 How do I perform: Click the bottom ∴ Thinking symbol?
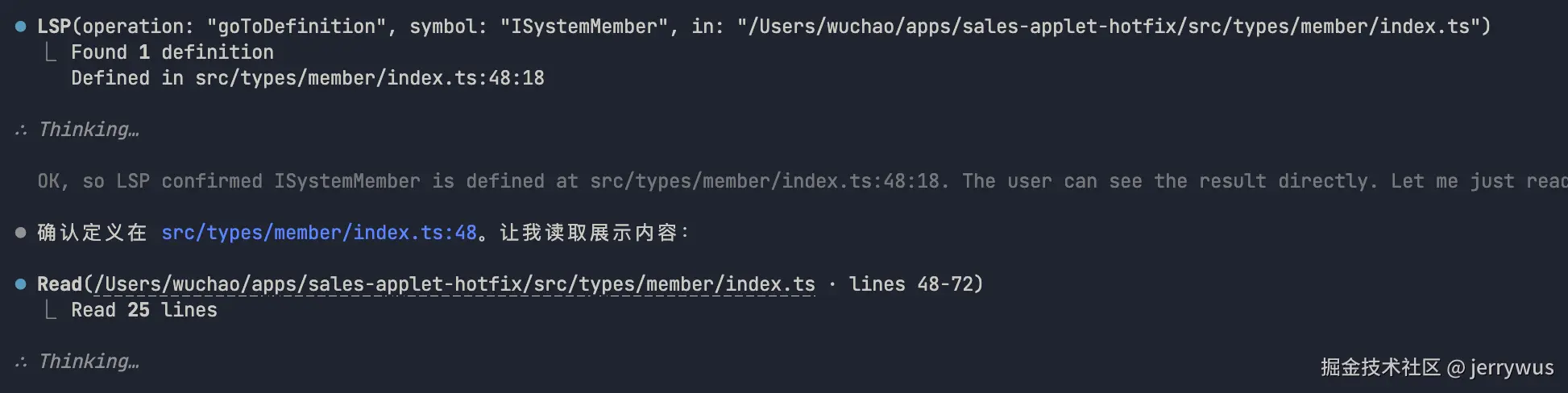pos(21,362)
